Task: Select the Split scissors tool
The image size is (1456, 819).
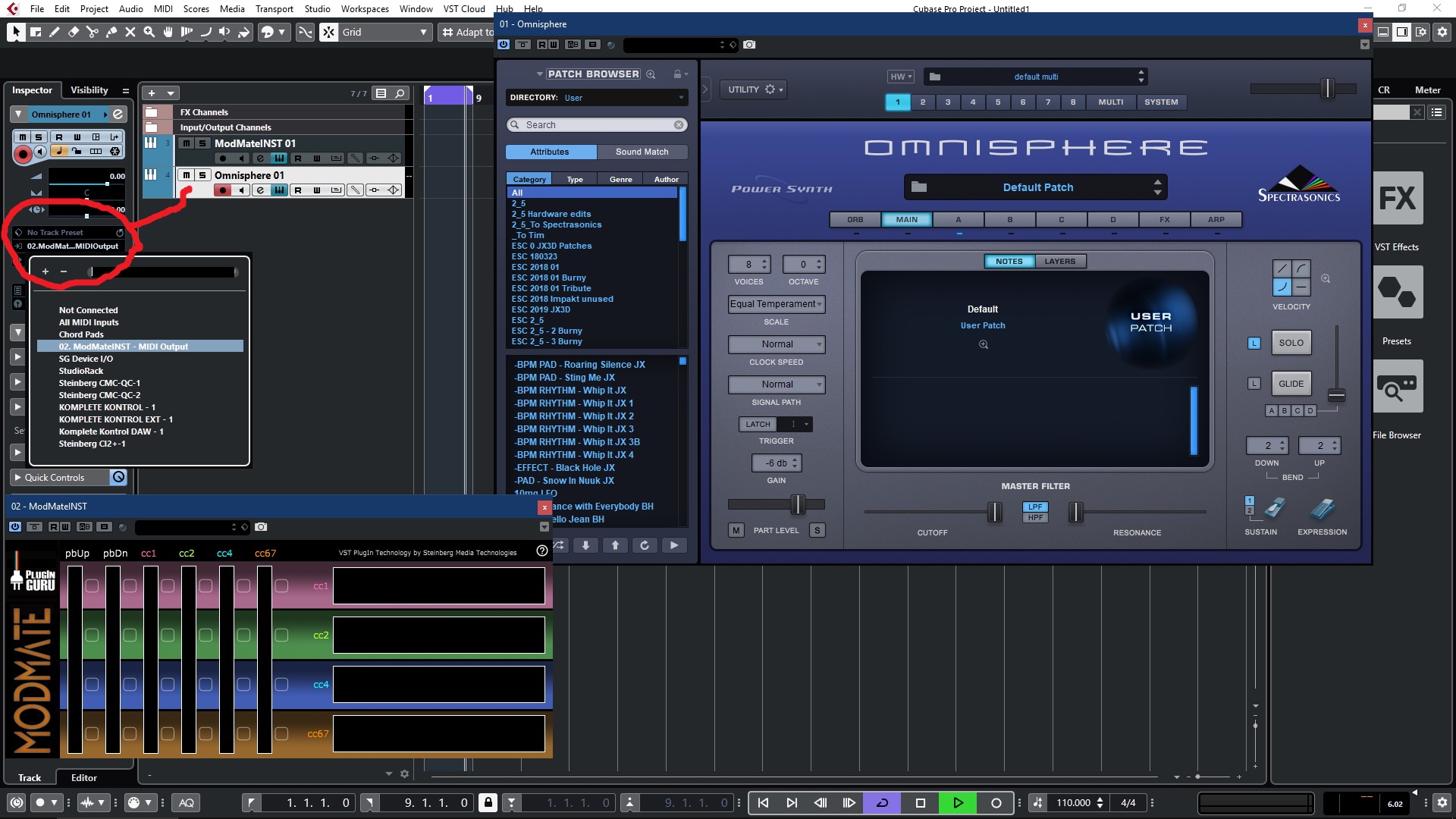Action: pos(93,32)
